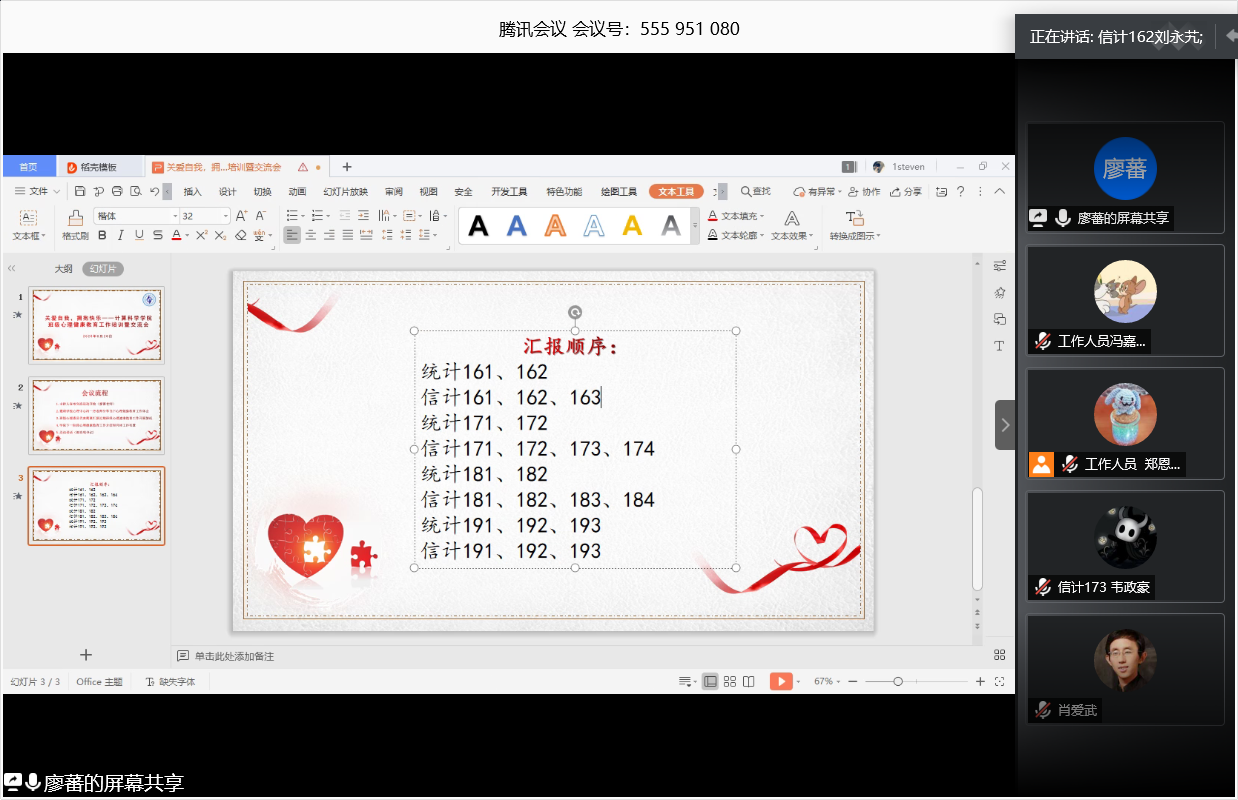The width and height of the screenshot is (1238, 800).
Task: Start slideshow with the orange play button
Action: (780, 681)
